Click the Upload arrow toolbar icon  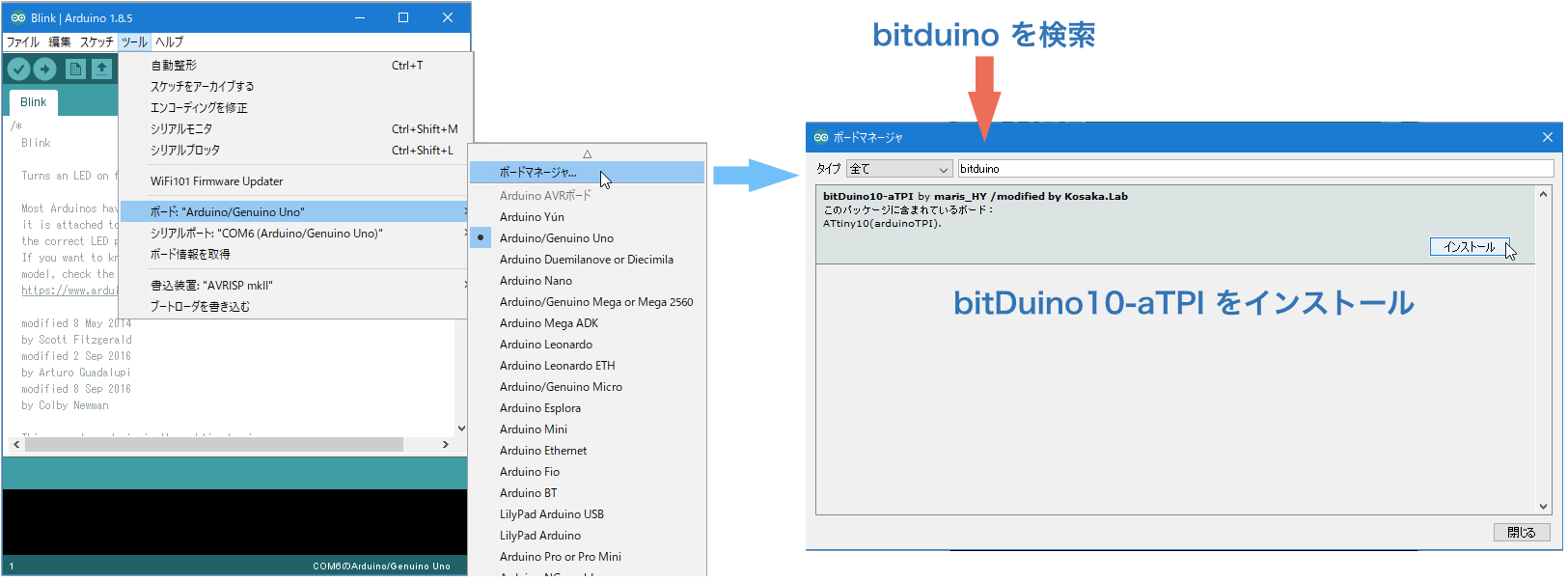[44, 69]
